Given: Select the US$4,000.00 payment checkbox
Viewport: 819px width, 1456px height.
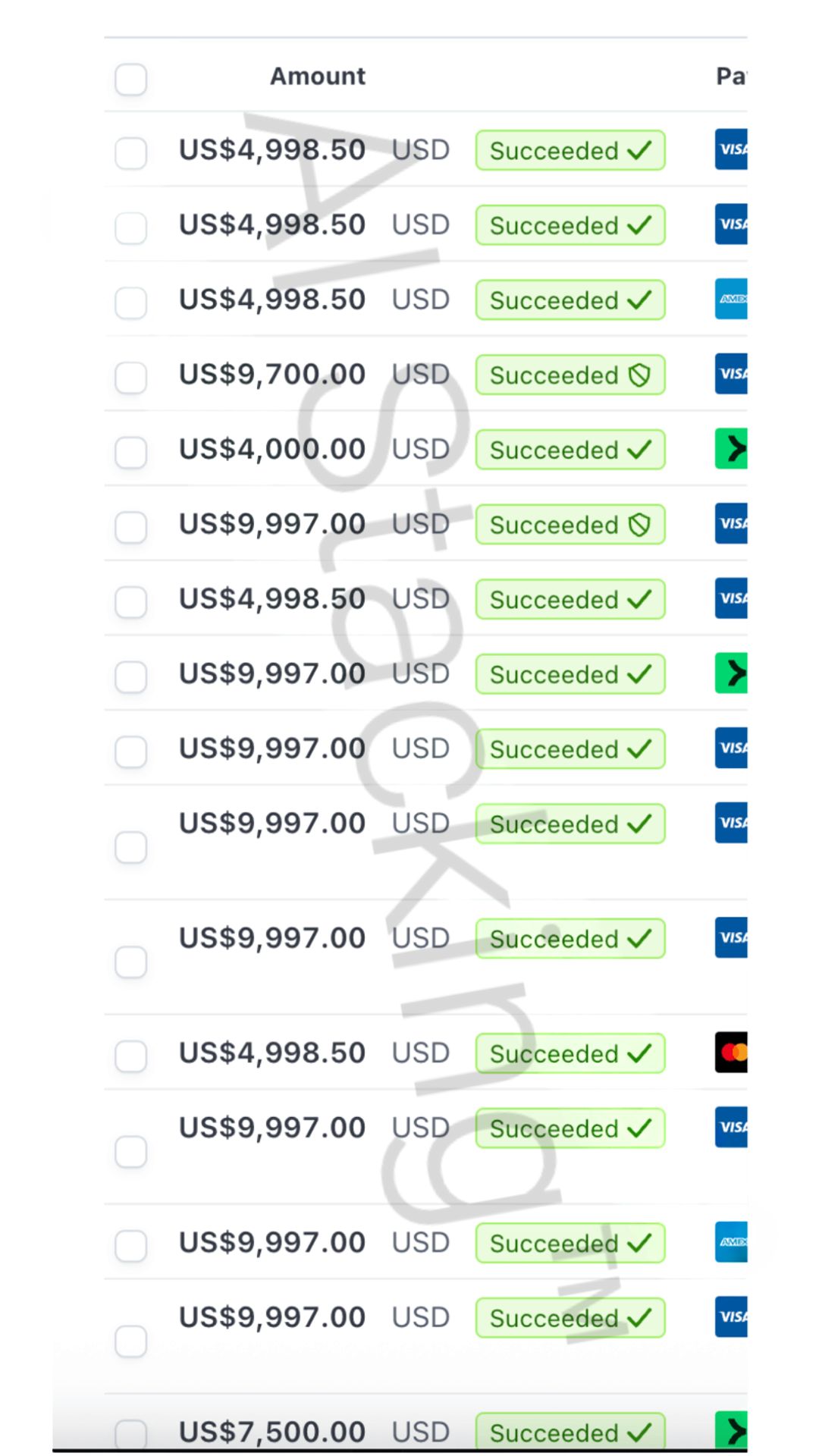Looking at the screenshot, I should [130, 452].
